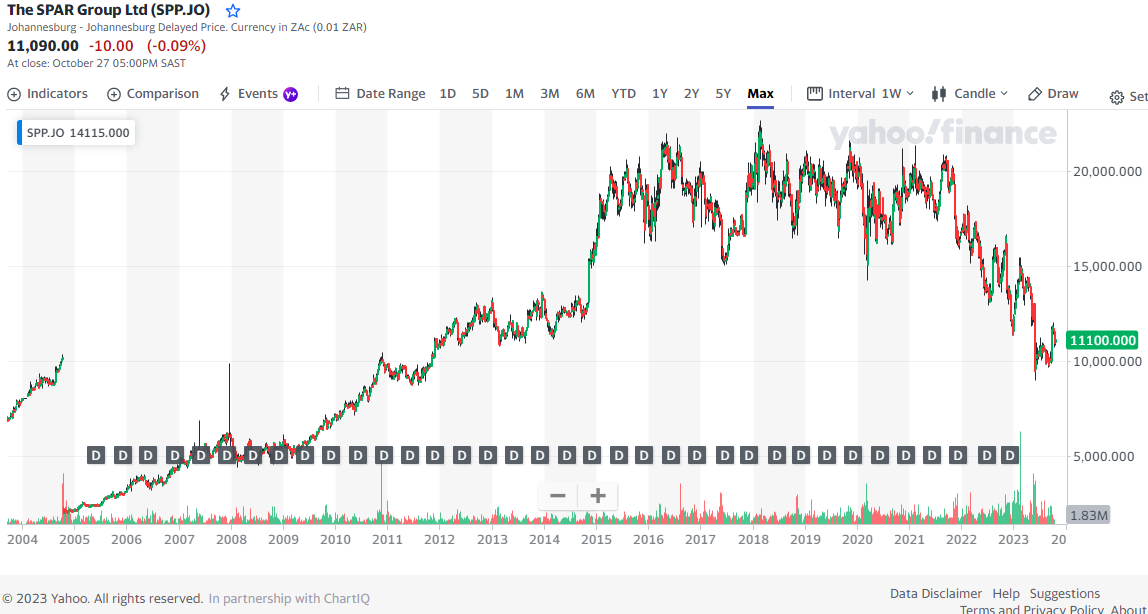The height and width of the screenshot is (614, 1148).
Task: Switch to the 3M range
Action: [x=550, y=94]
